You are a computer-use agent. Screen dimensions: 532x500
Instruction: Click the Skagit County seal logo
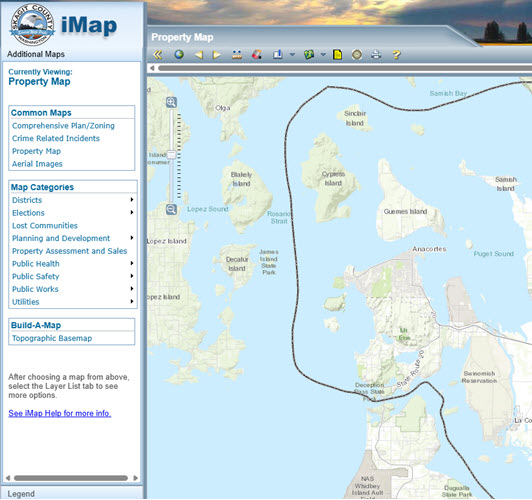click(32, 25)
